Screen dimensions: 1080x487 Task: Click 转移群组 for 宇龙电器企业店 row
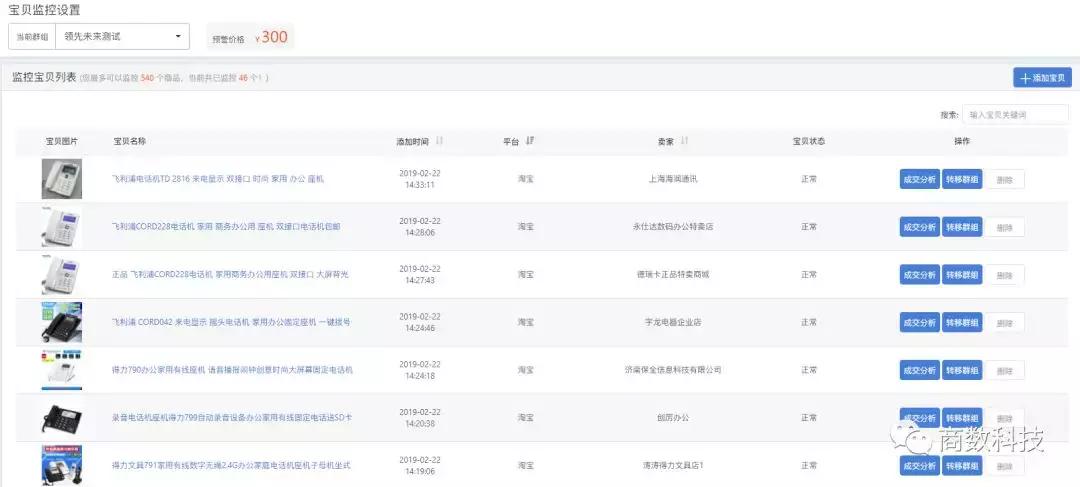(x=962, y=322)
